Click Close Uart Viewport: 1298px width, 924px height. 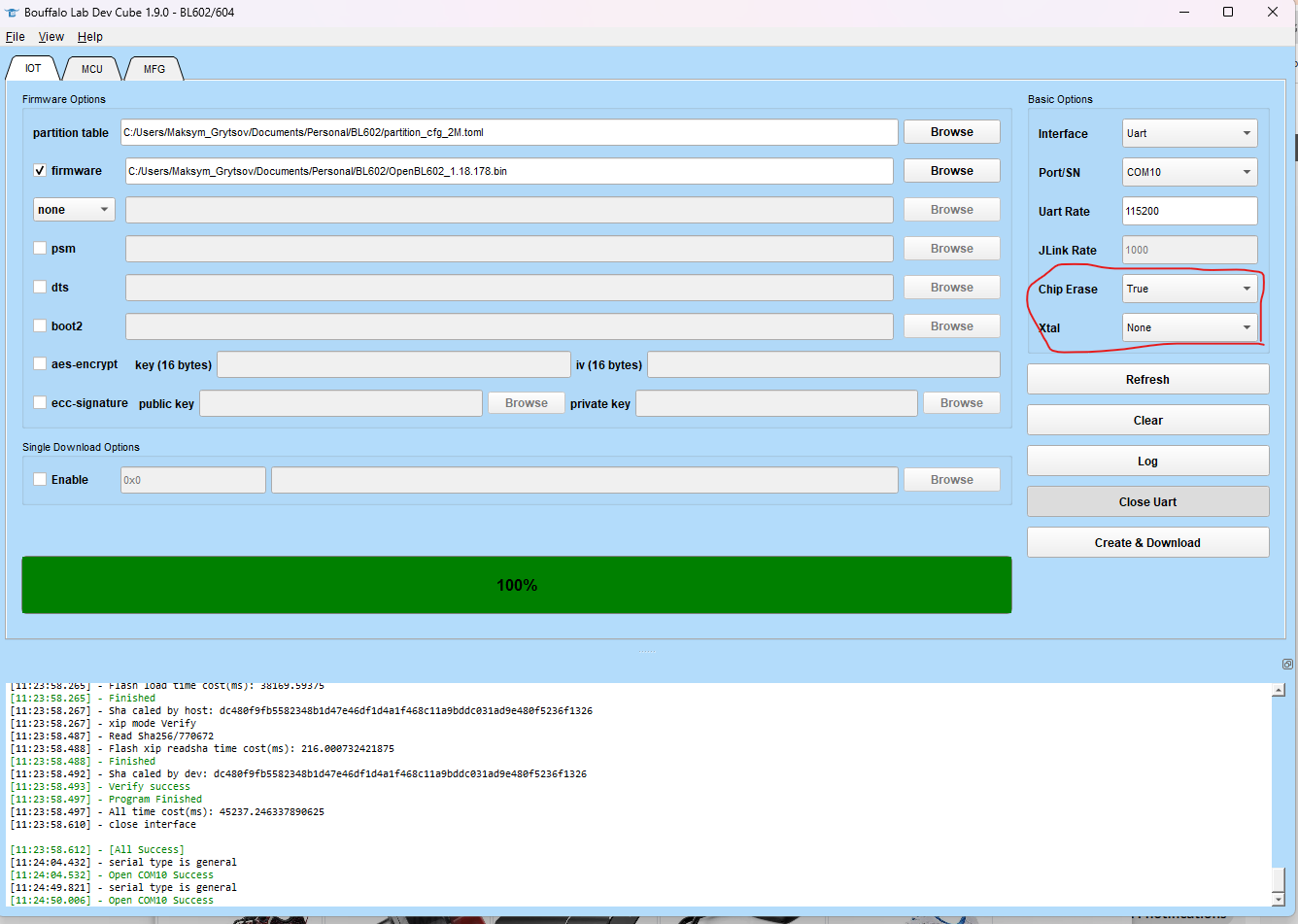click(1147, 502)
